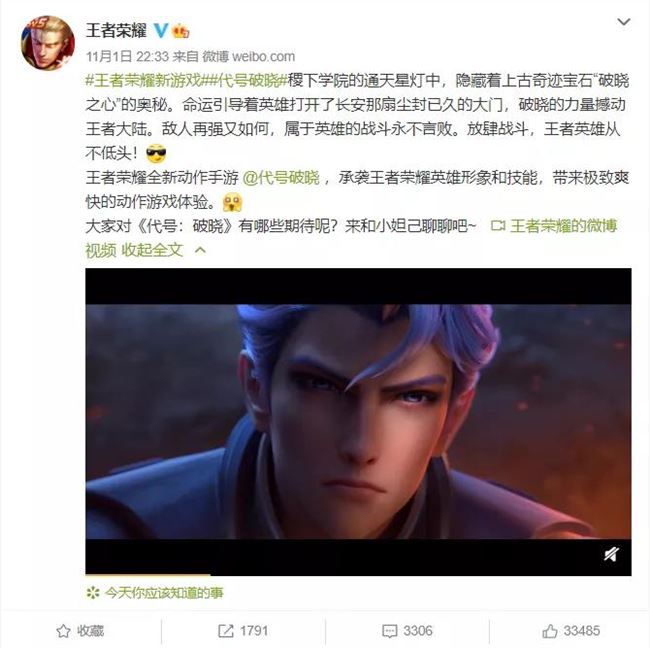The image size is (650, 648).
Task: Click the video camera icon before 王者荣耀的微博视频
Action: (x=497, y=226)
